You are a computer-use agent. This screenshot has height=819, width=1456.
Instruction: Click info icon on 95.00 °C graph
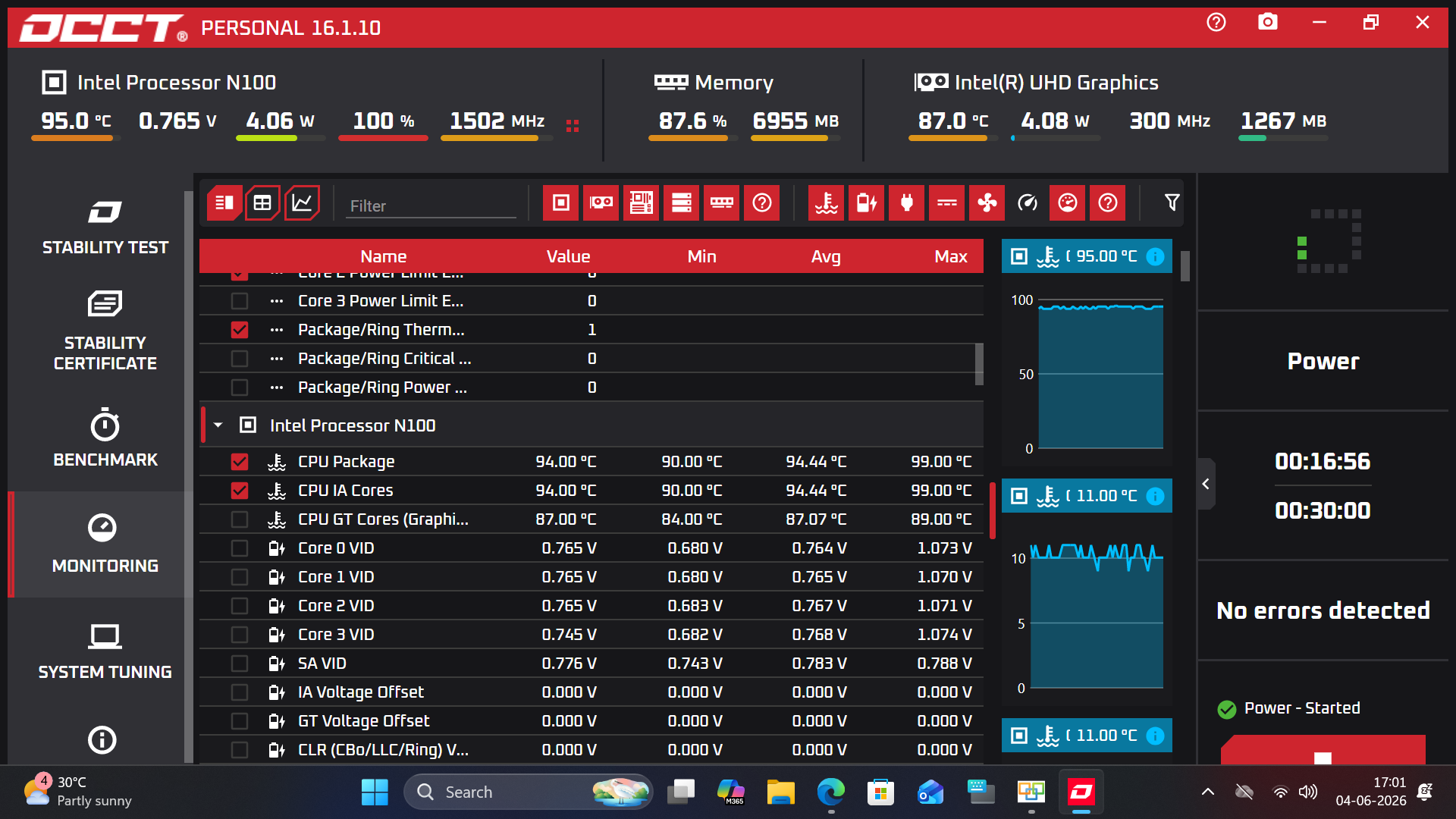click(x=1155, y=256)
